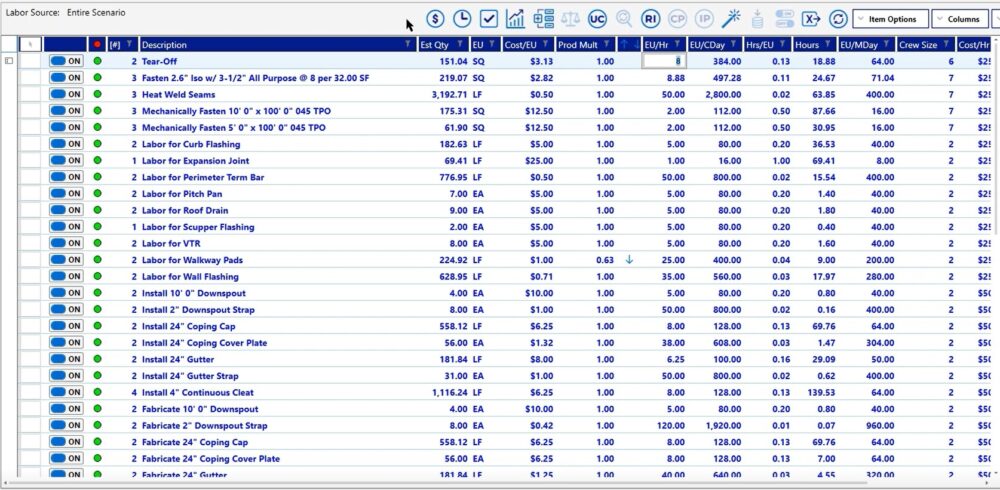Click the clock hours icon in toolbar
This screenshot has width=1000, height=490.
(x=462, y=19)
